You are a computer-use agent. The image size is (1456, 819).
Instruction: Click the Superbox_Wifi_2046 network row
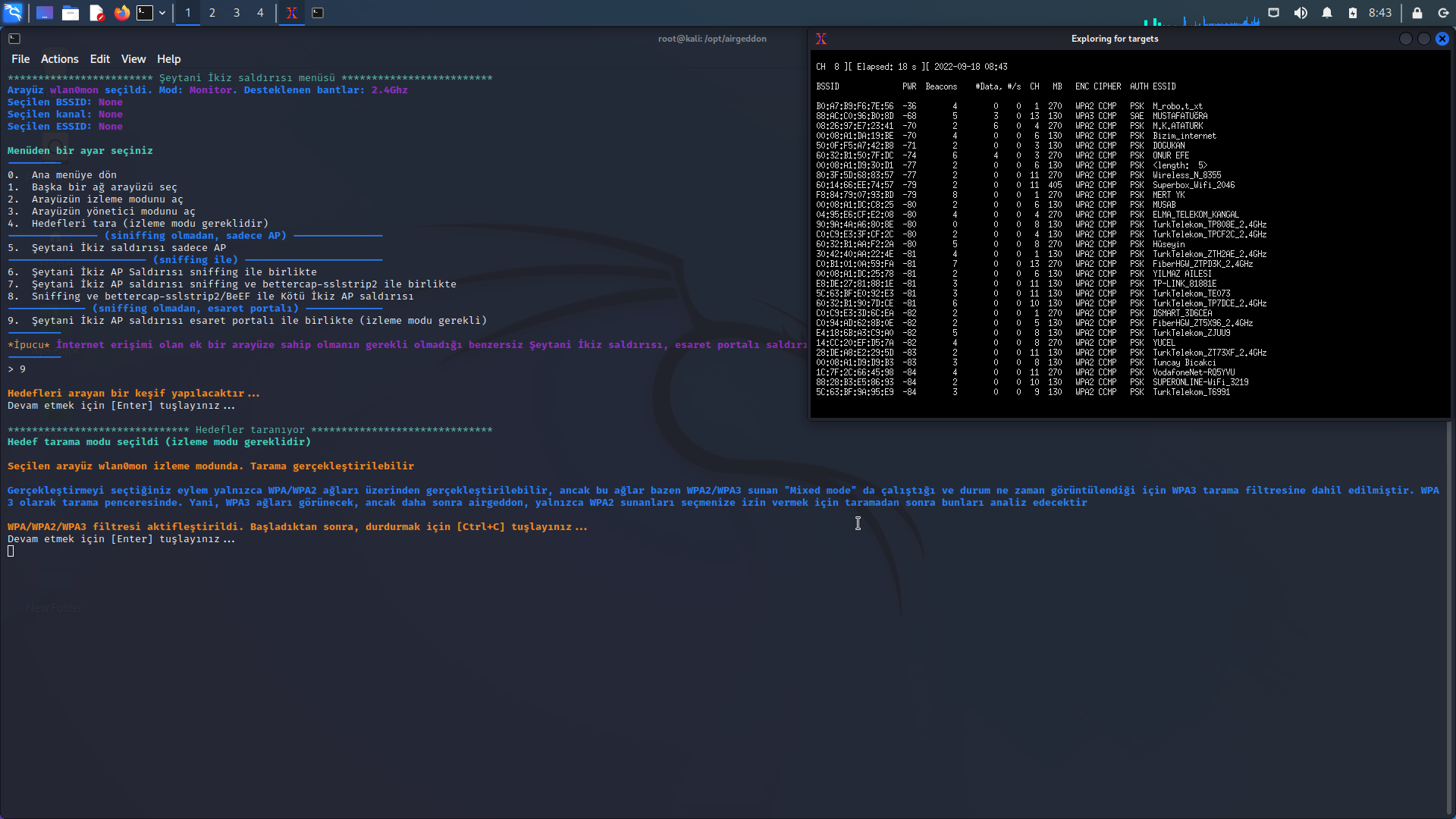click(1025, 185)
